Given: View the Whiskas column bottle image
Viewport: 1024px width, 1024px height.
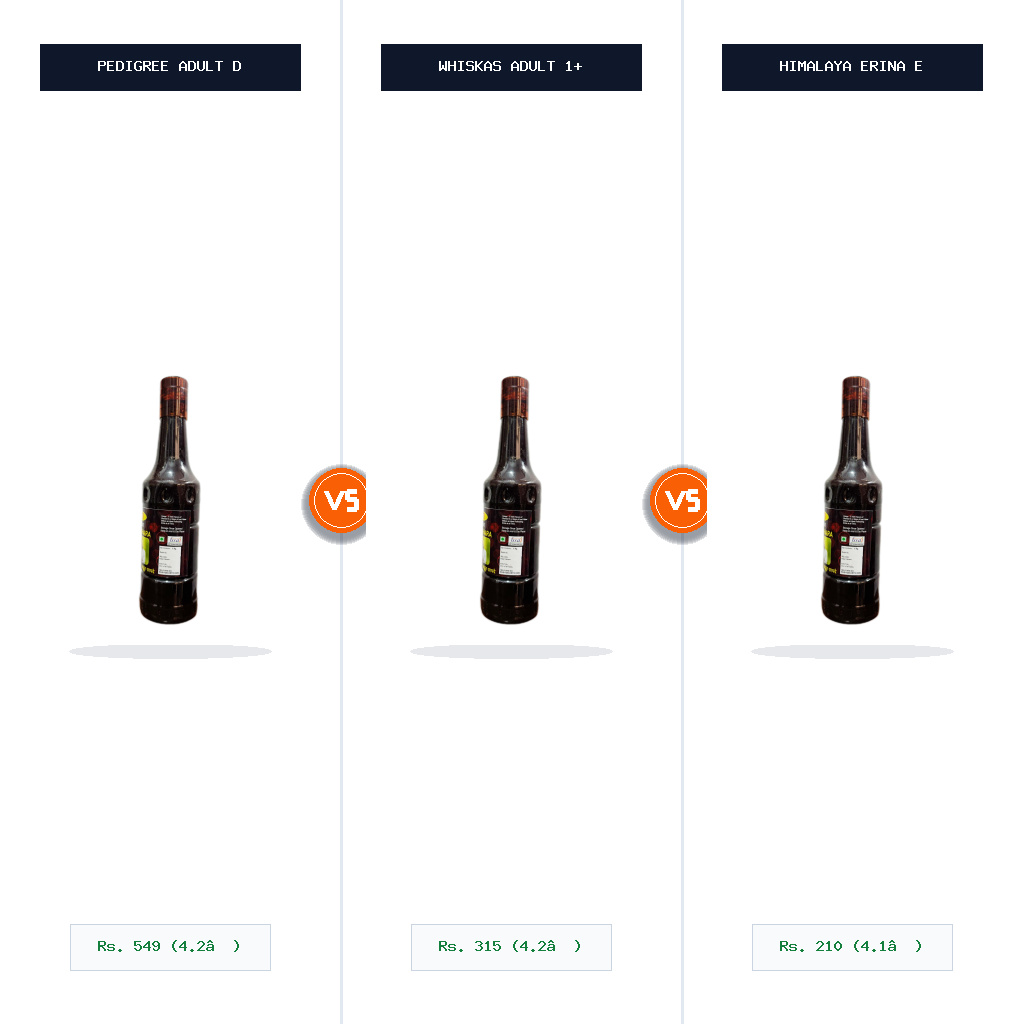Looking at the screenshot, I should pyautogui.click(x=511, y=500).
